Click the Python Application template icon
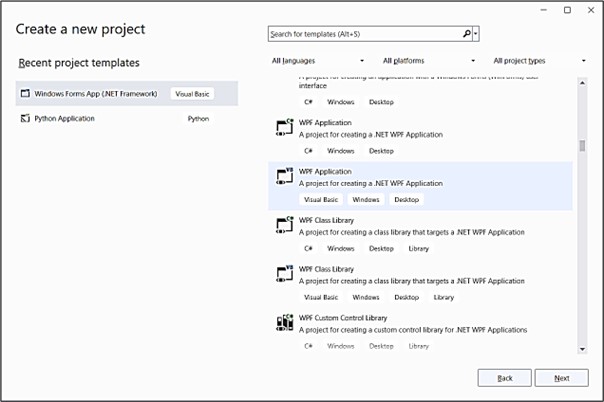The image size is (604, 402). 25,118
